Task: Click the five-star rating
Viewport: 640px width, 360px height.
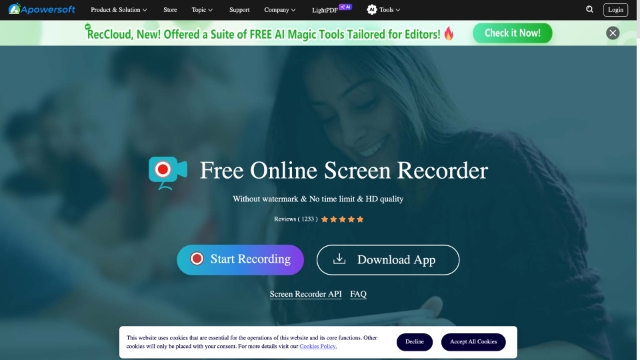Action: [342, 219]
